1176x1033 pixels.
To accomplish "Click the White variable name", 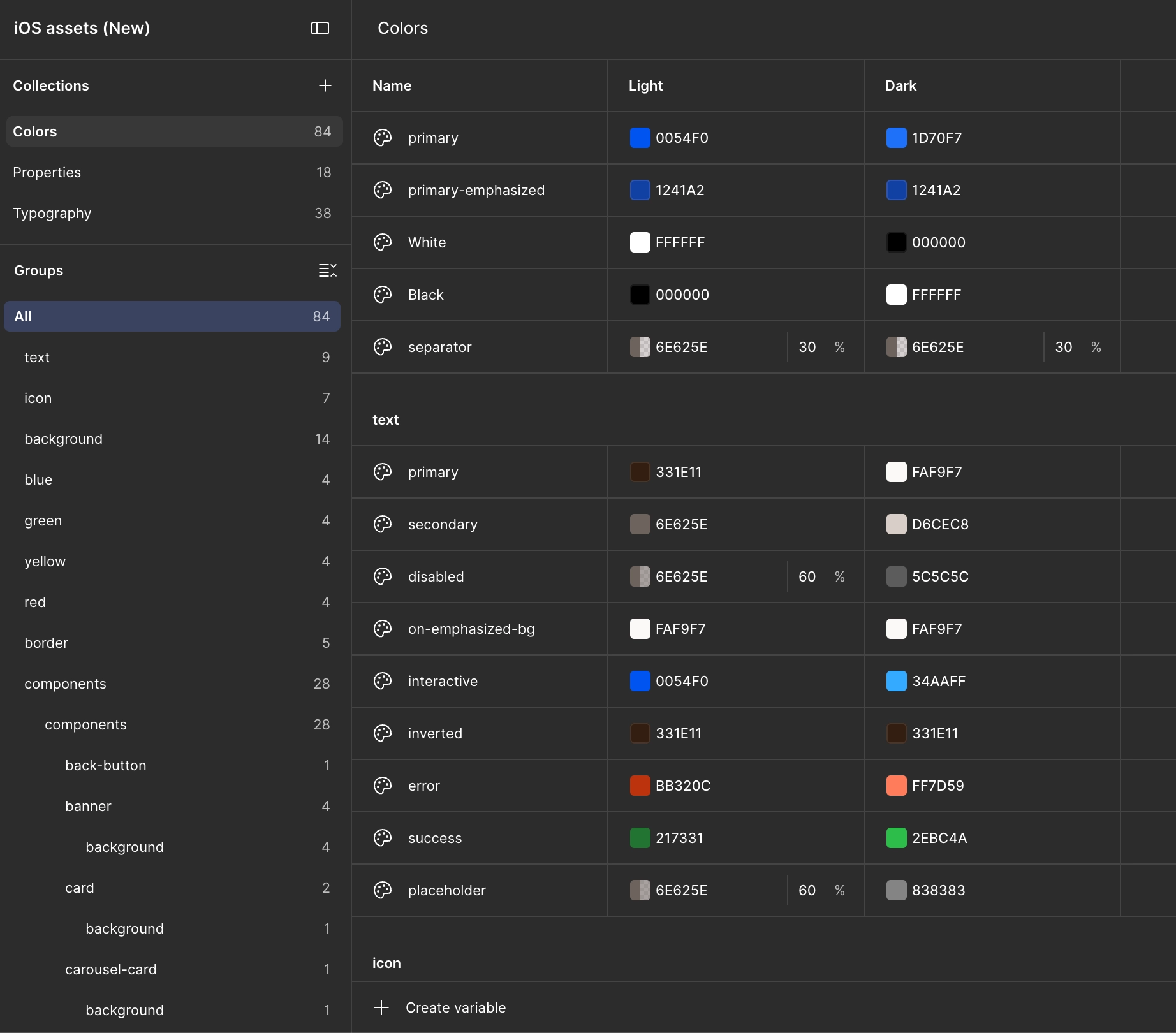I will point(427,242).
